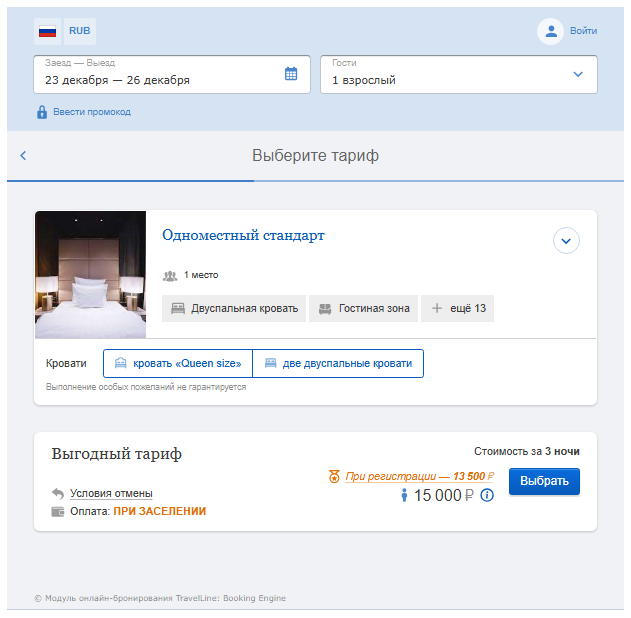The height and width of the screenshot is (618, 631).
Task: Click the Двуспальная кровать amenity tag
Action: pos(234,308)
